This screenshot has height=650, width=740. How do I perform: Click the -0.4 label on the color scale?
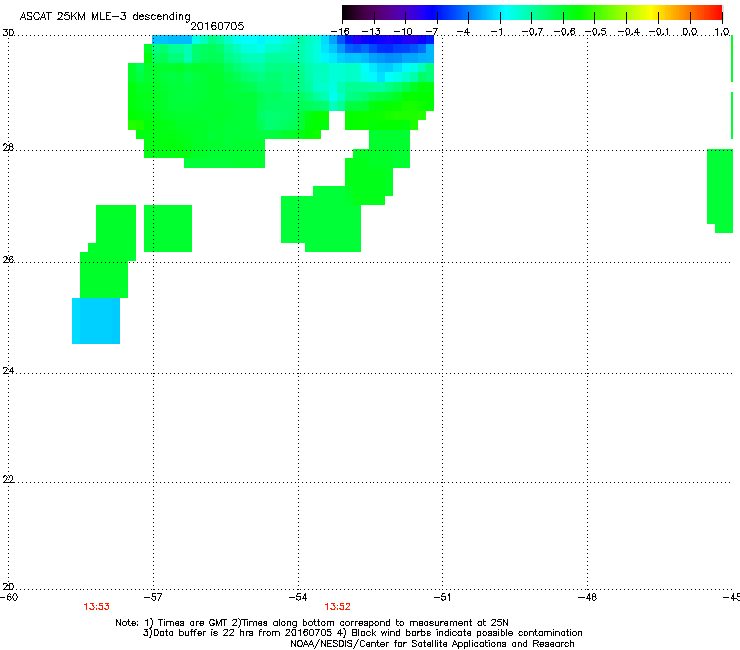[x=629, y=32]
